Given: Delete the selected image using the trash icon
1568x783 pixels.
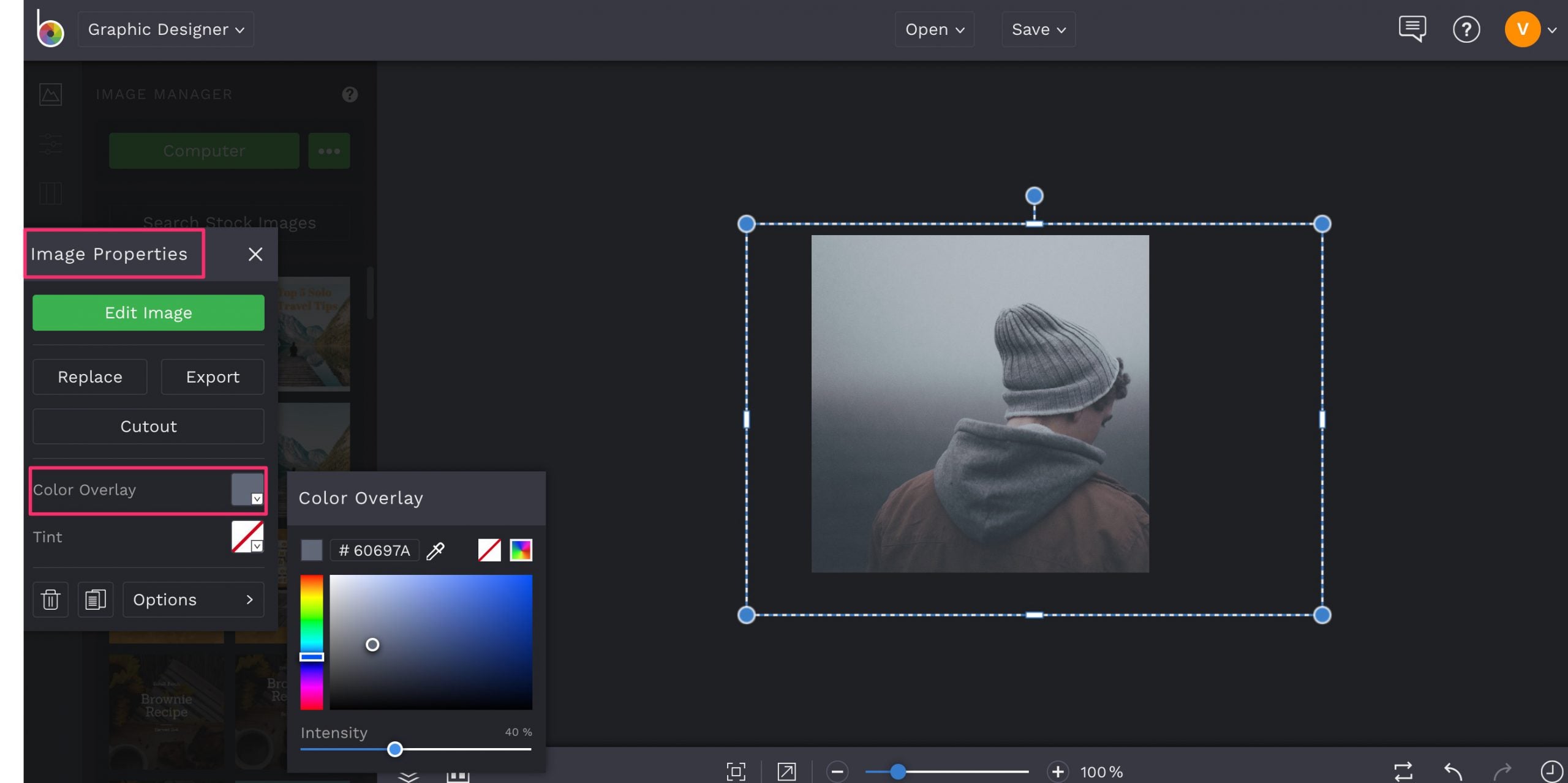Looking at the screenshot, I should pos(50,599).
